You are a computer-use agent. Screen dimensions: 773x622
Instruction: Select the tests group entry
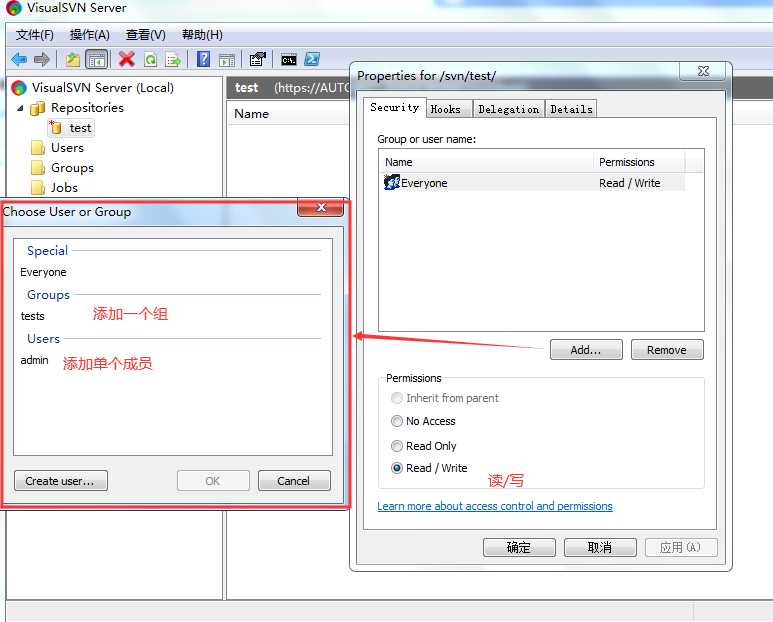pos(33,316)
